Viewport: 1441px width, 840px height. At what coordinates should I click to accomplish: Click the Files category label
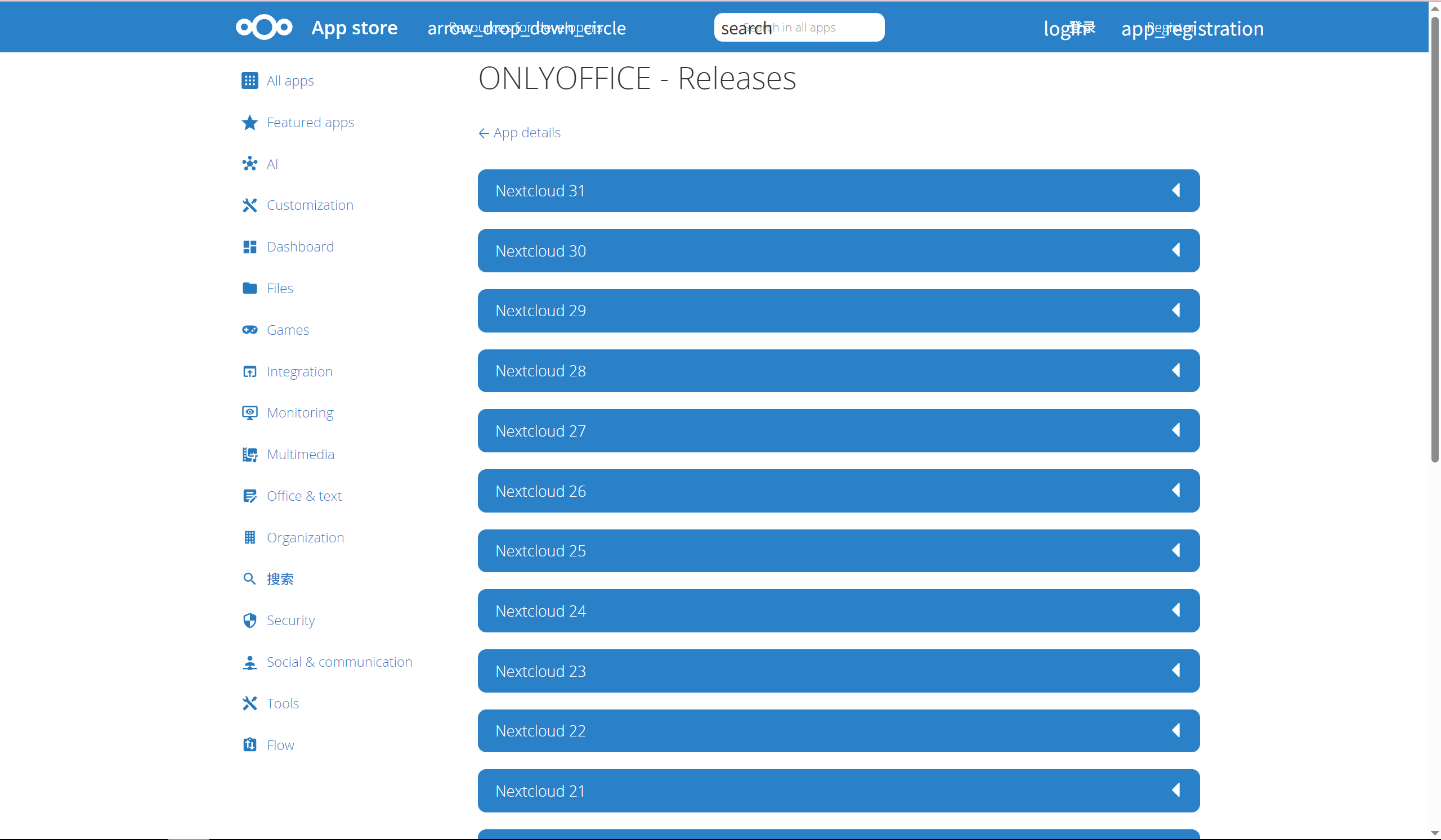[280, 288]
